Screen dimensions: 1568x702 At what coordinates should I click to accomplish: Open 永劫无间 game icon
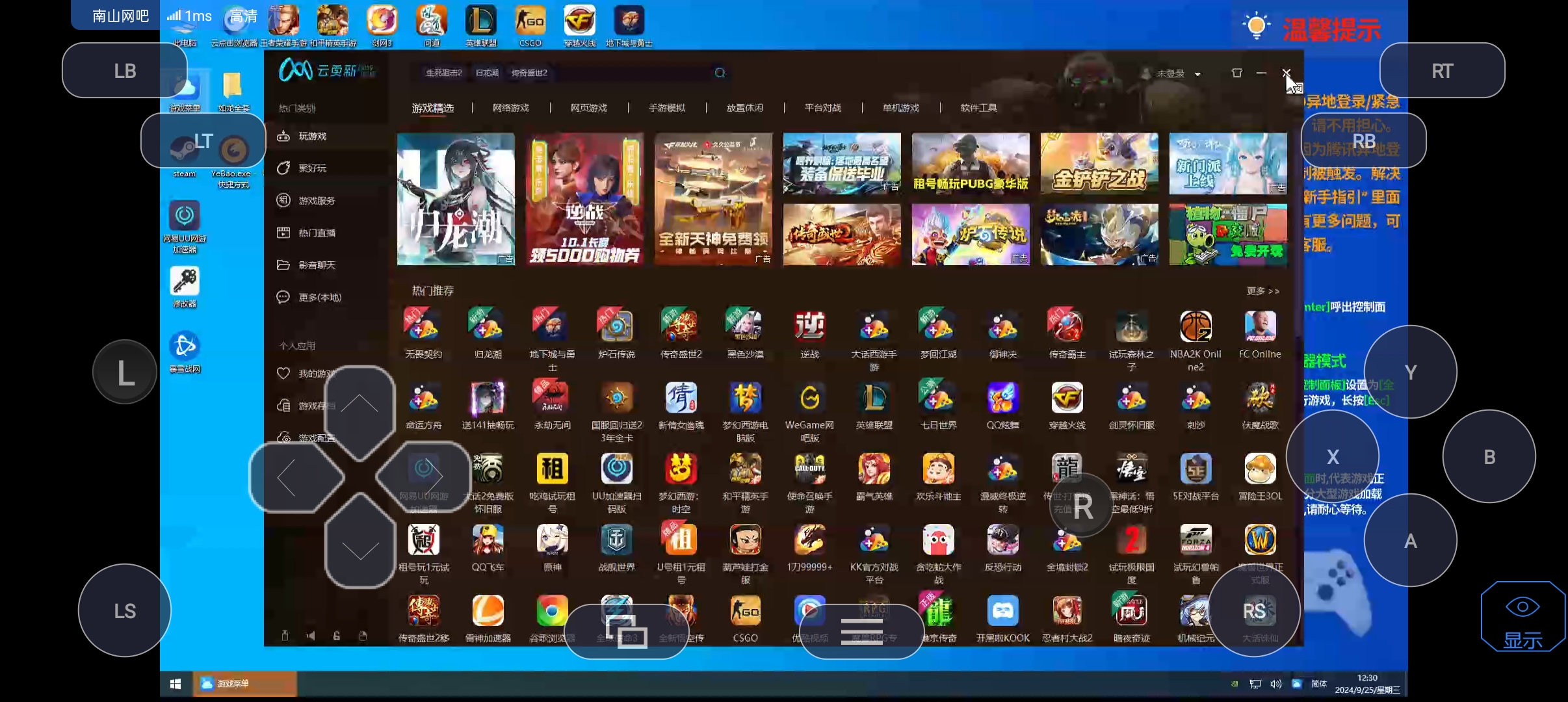click(x=552, y=404)
